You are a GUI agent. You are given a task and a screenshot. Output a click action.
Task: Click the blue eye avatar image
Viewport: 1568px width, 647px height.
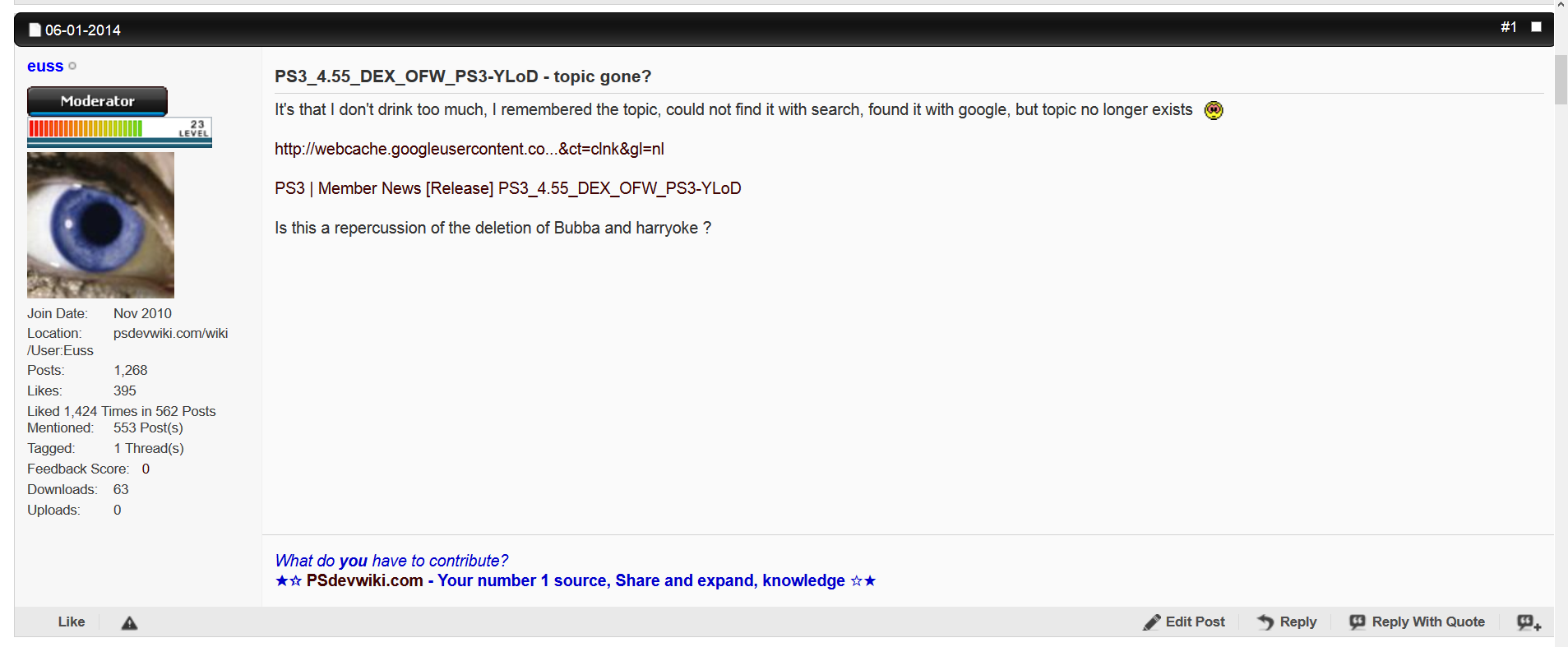click(x=100, y=224)
